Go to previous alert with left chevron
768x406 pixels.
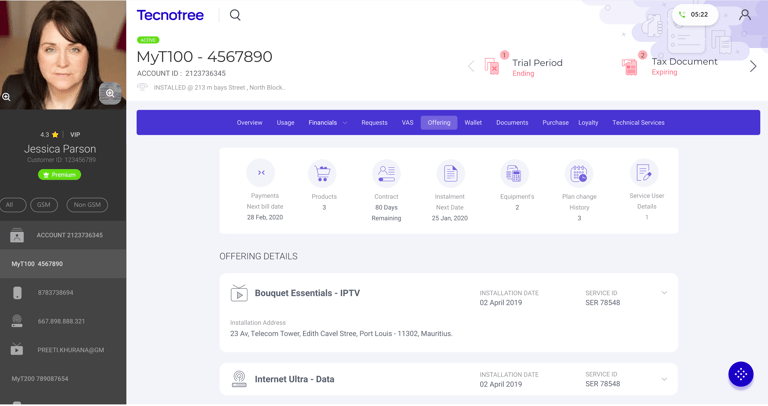click(471, 66)
